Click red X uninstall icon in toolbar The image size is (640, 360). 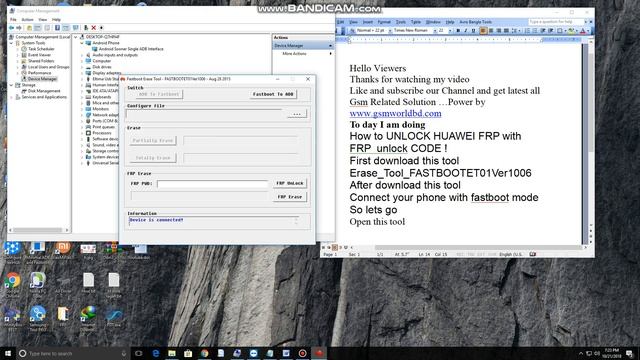click(93, 28)
